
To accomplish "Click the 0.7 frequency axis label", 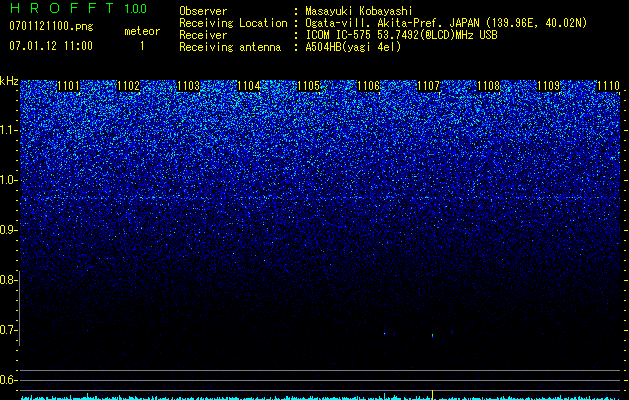I will point(8,330).
